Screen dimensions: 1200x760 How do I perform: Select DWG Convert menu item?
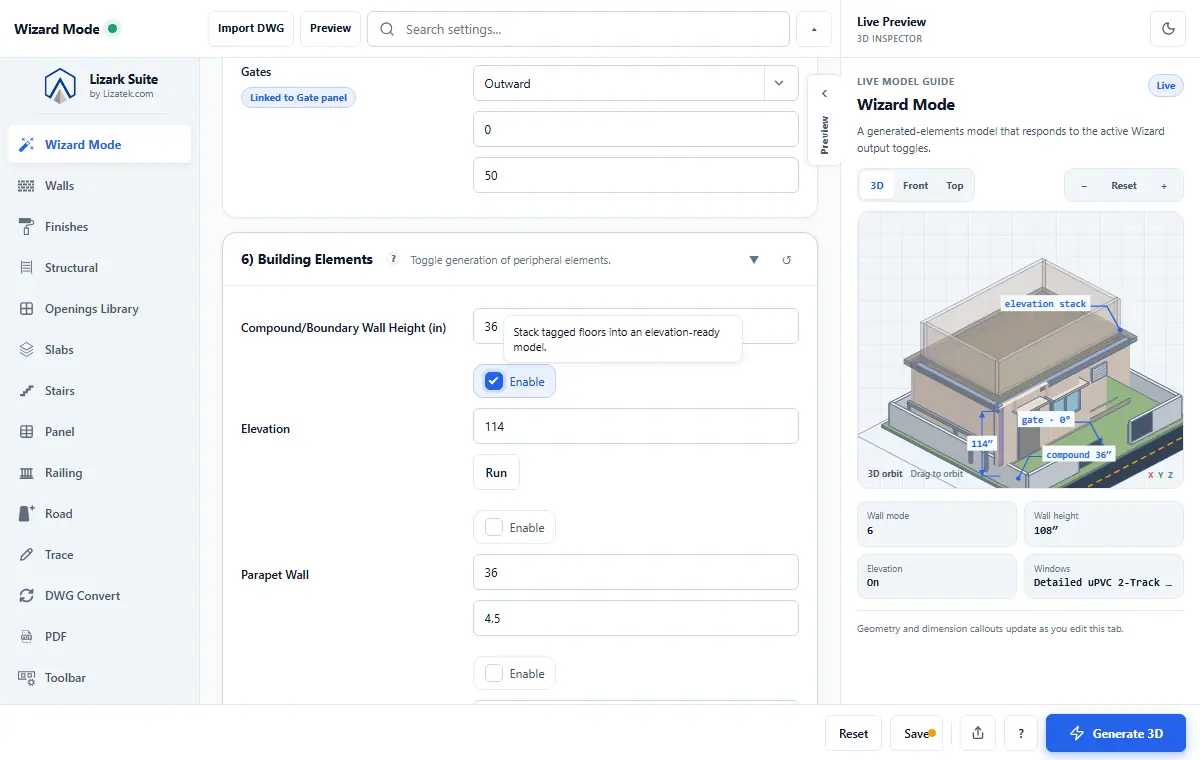99,596
